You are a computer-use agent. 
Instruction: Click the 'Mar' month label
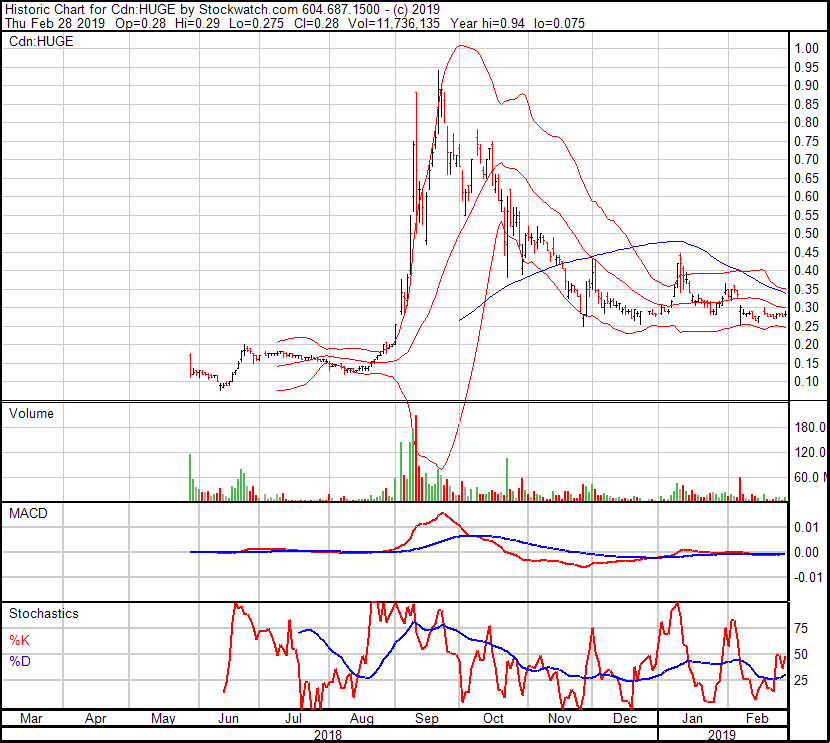(x=31, y=718)
